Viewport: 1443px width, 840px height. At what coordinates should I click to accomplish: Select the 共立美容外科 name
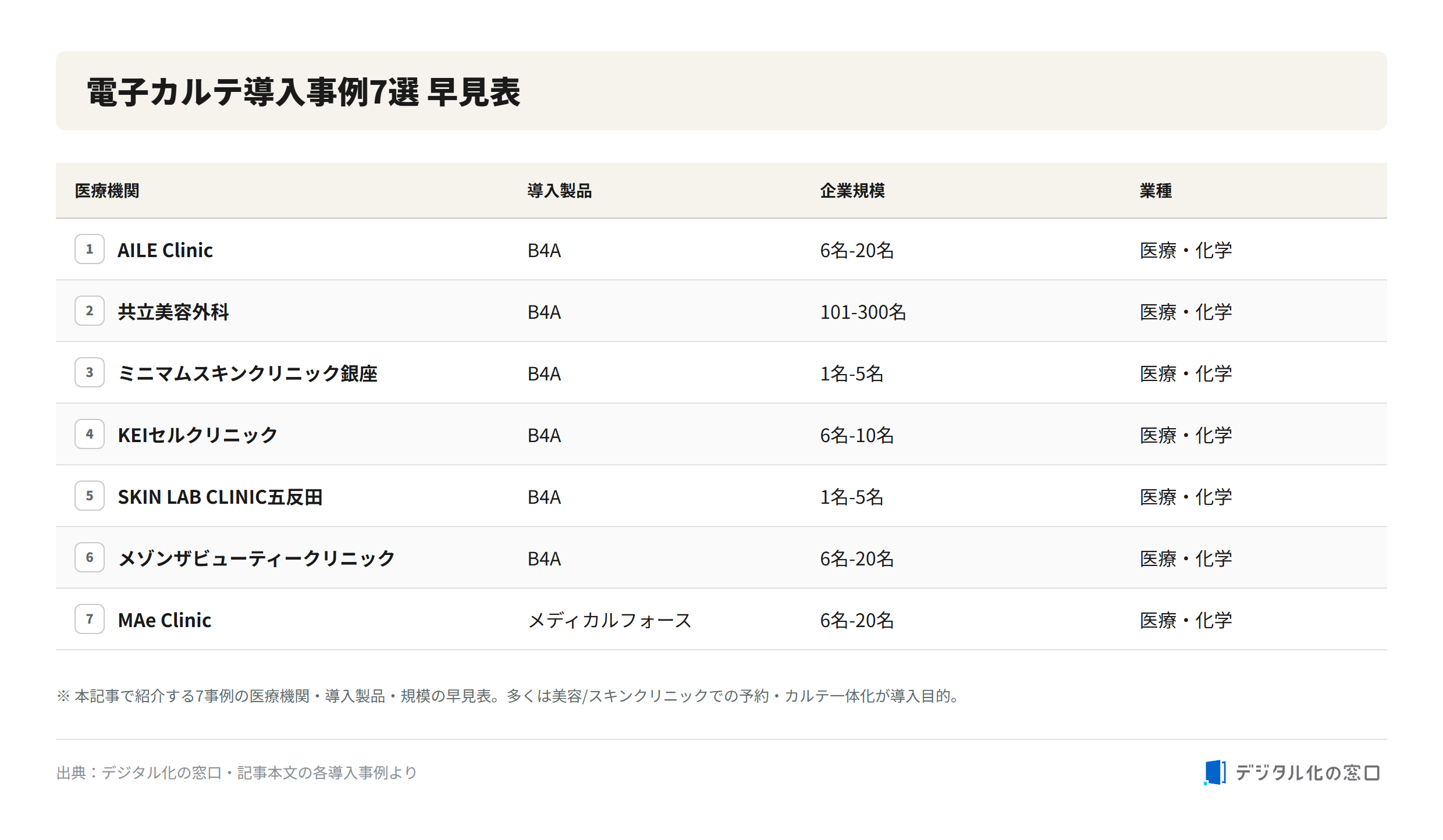(x=173, y=312)
